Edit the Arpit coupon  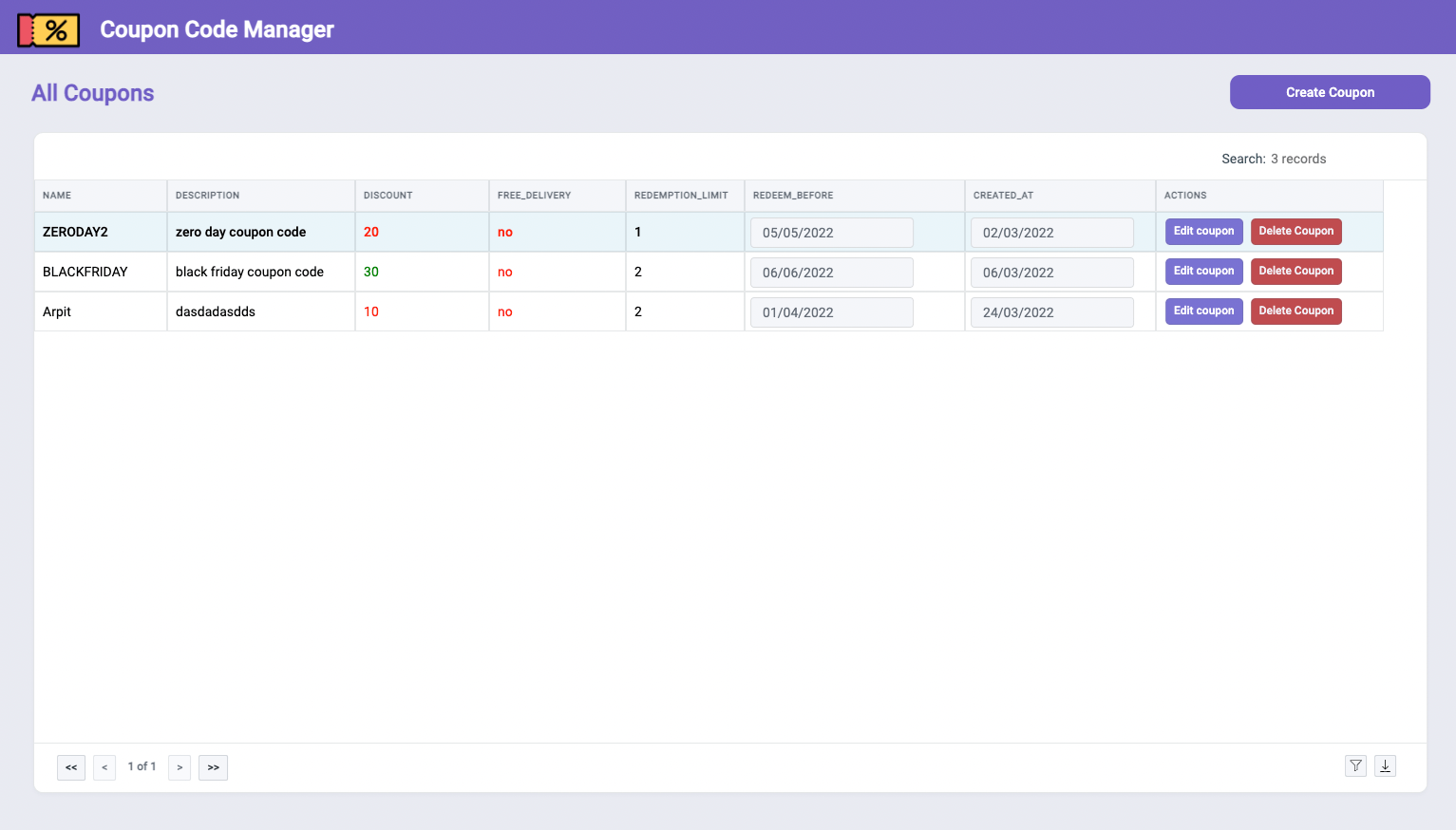coord(1203,311)
